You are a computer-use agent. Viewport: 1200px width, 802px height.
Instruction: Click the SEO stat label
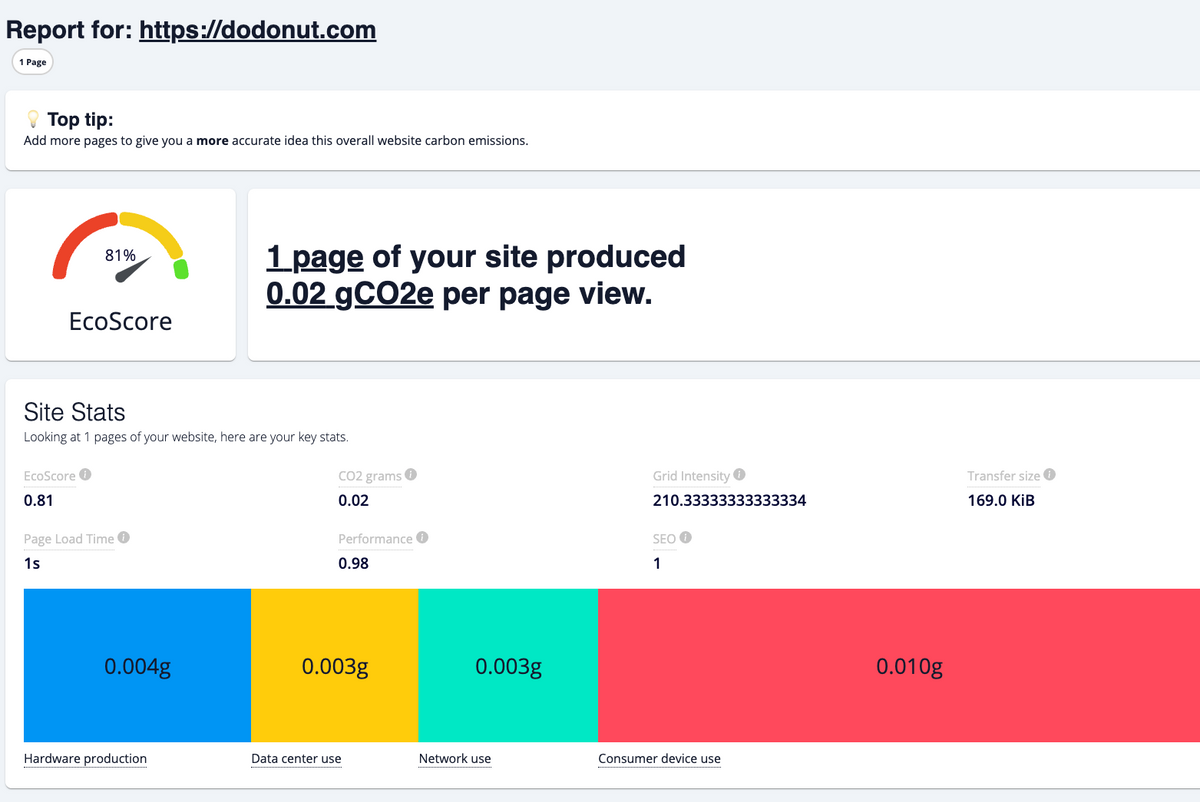click(664, 539)
